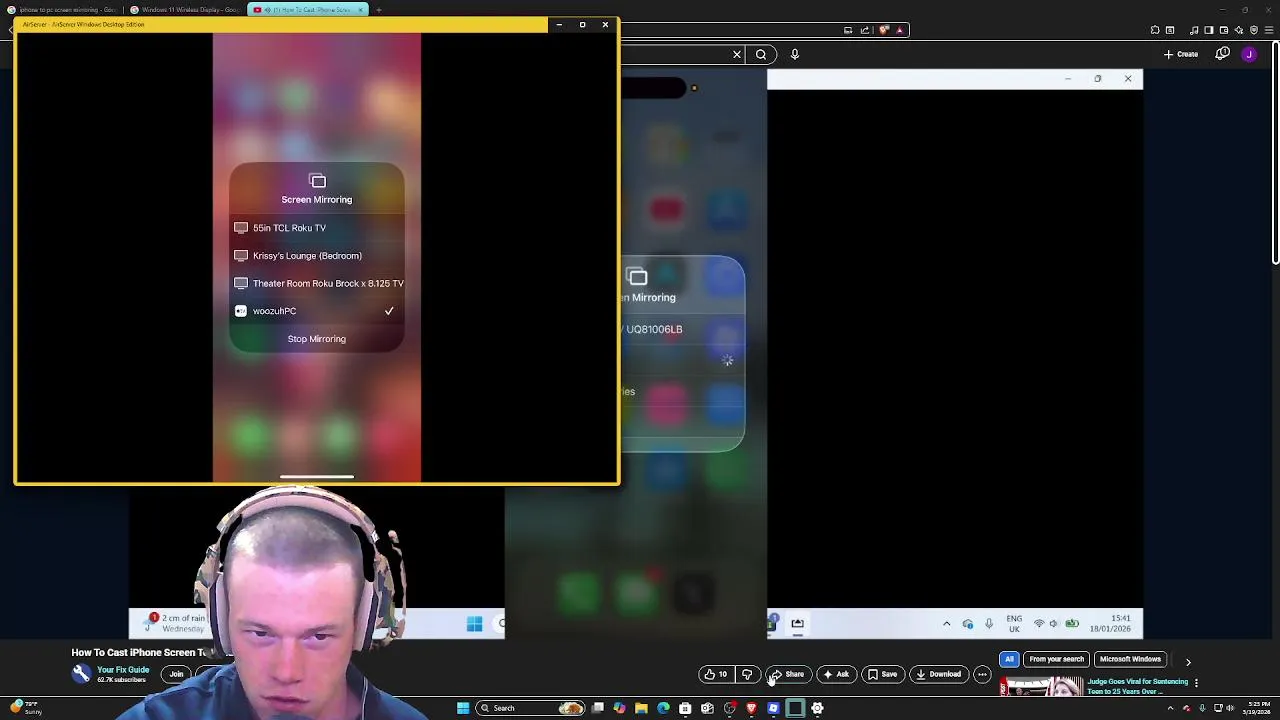Select the From your search chip
The width and height of the screenshot is (1280, 720).
click(1056, 659)
